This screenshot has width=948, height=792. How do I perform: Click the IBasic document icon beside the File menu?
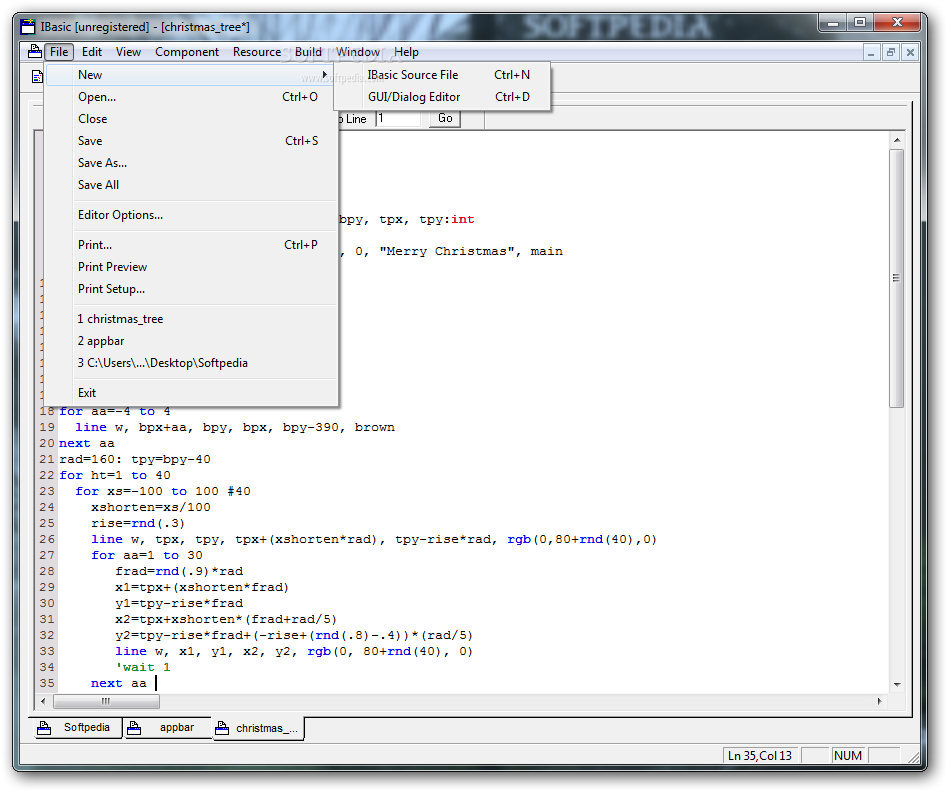(34, 52)
